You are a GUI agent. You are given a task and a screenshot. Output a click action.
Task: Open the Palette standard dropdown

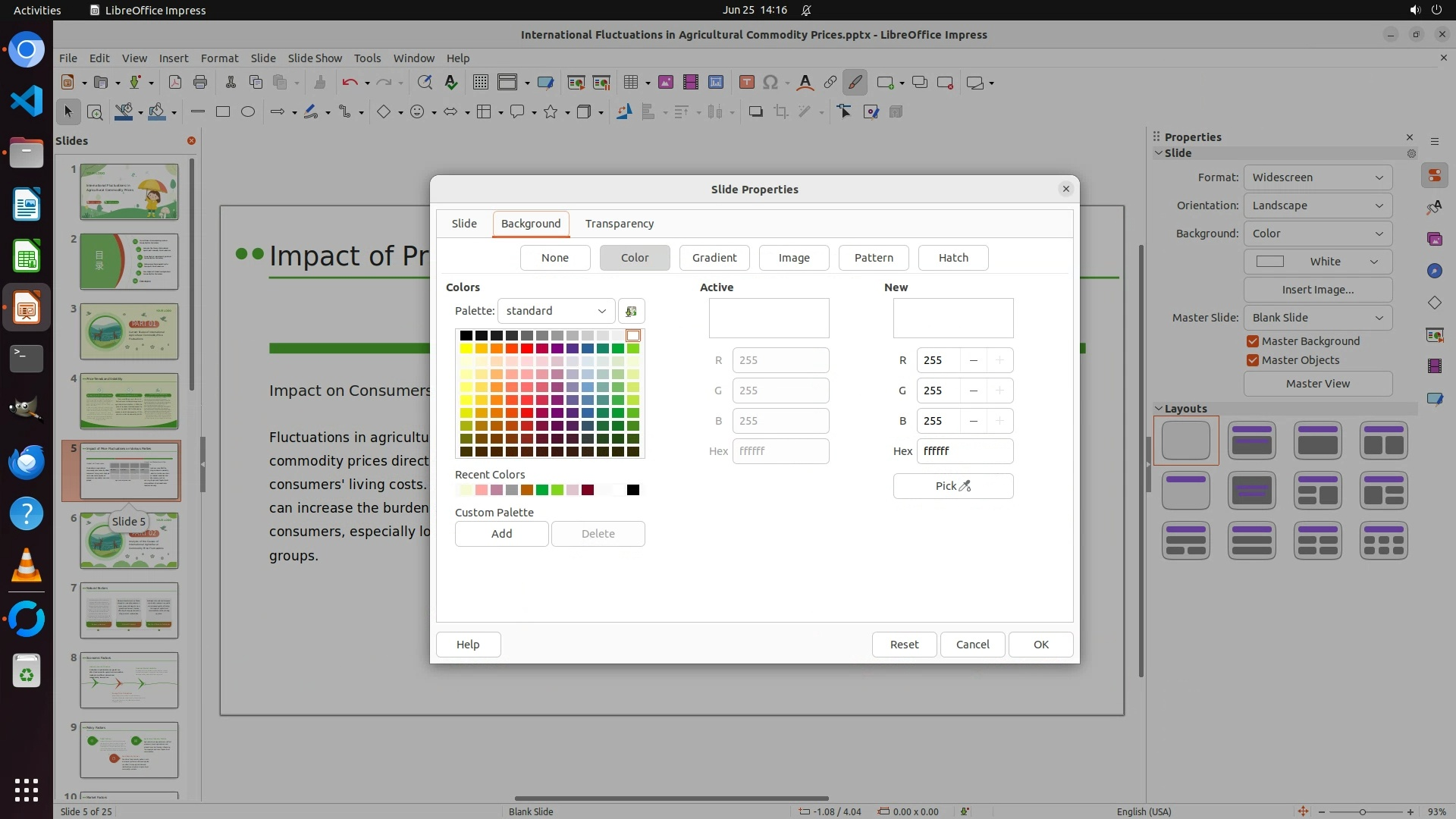click(556, 311)
